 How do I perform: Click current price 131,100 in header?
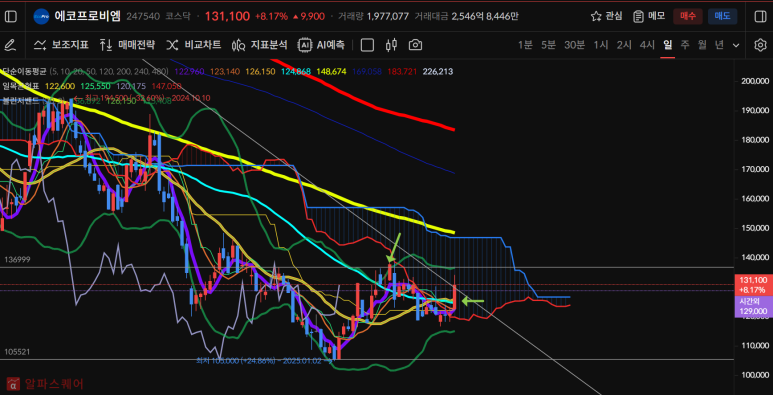(x=227, y=16)
